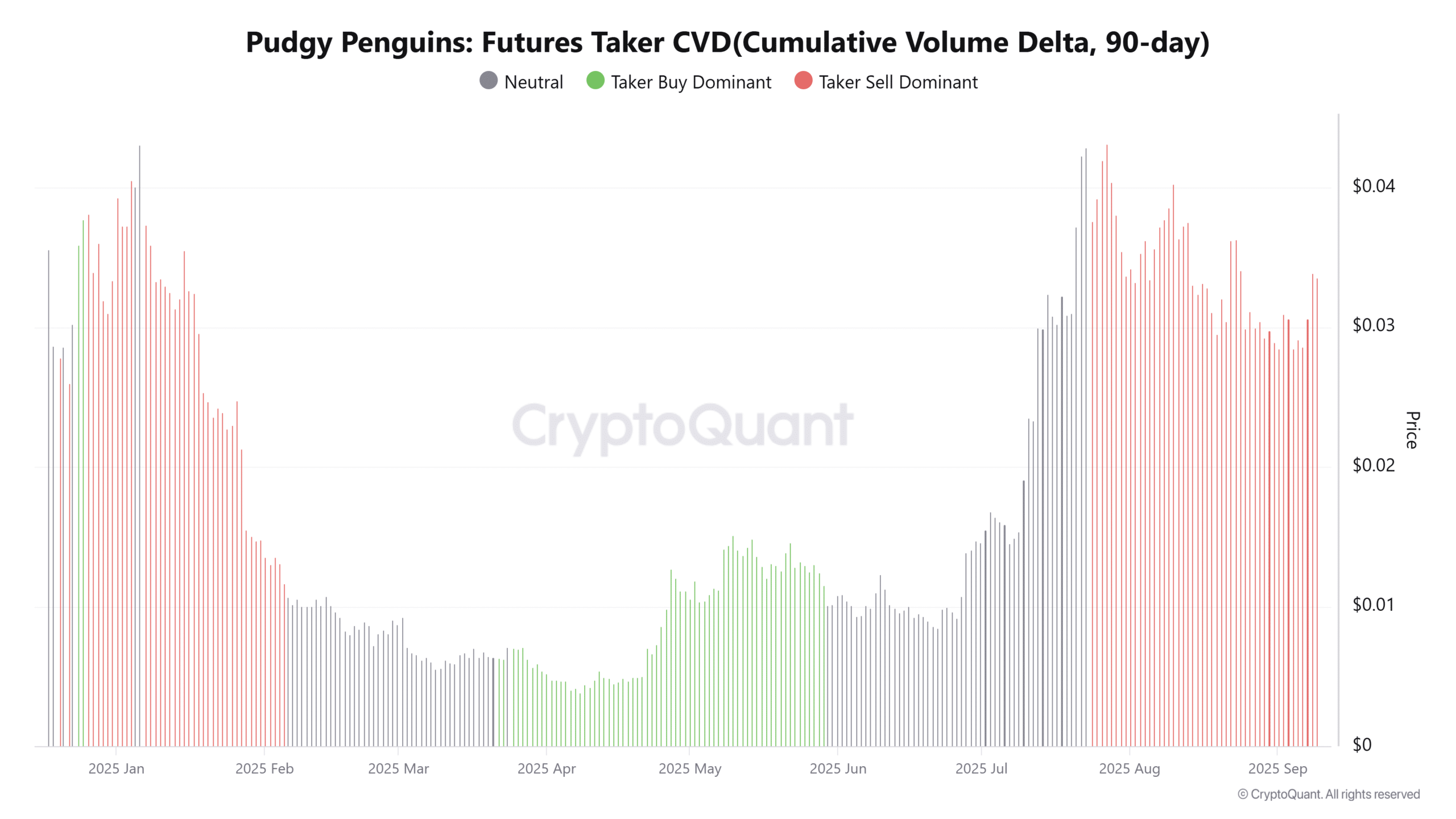
Task: Click the red Taker Sell Dominant circle
Action: pyautogui.click(x=803, y=81)
